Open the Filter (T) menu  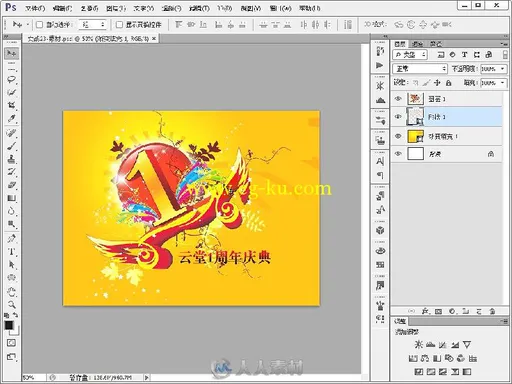[x=199, y=8]
